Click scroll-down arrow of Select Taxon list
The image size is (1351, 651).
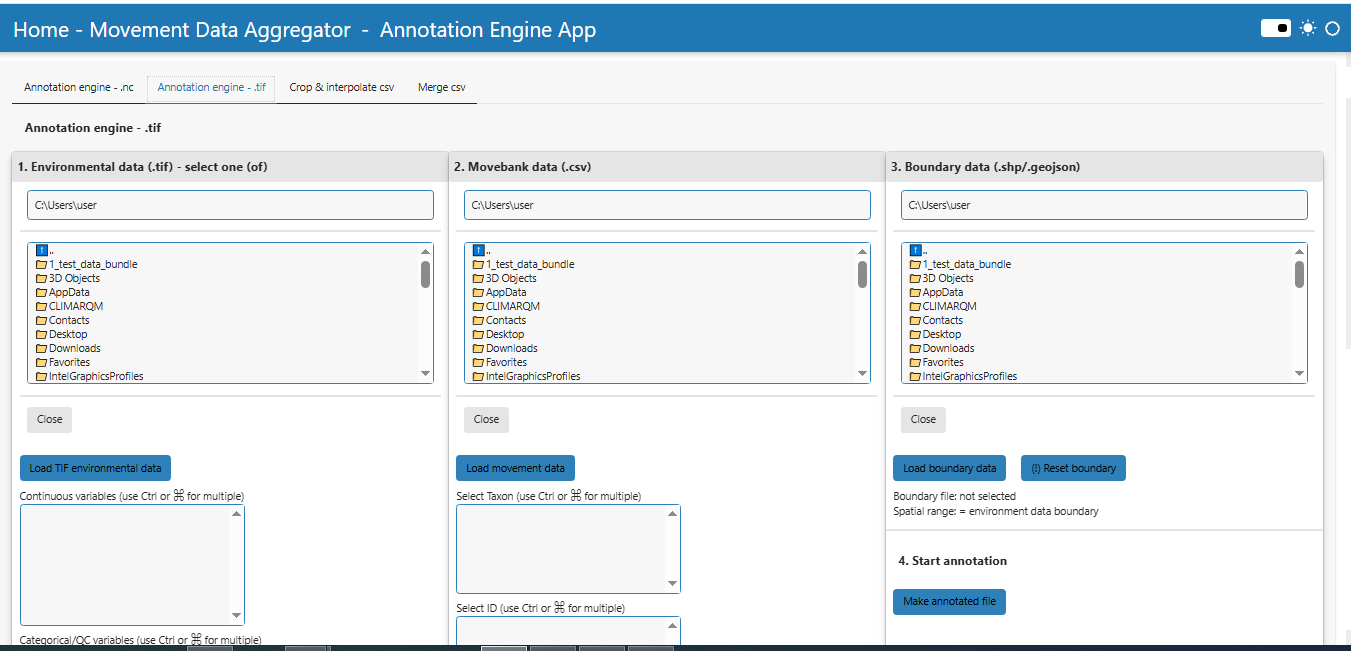pyautogui.click(x=673, y=584)
